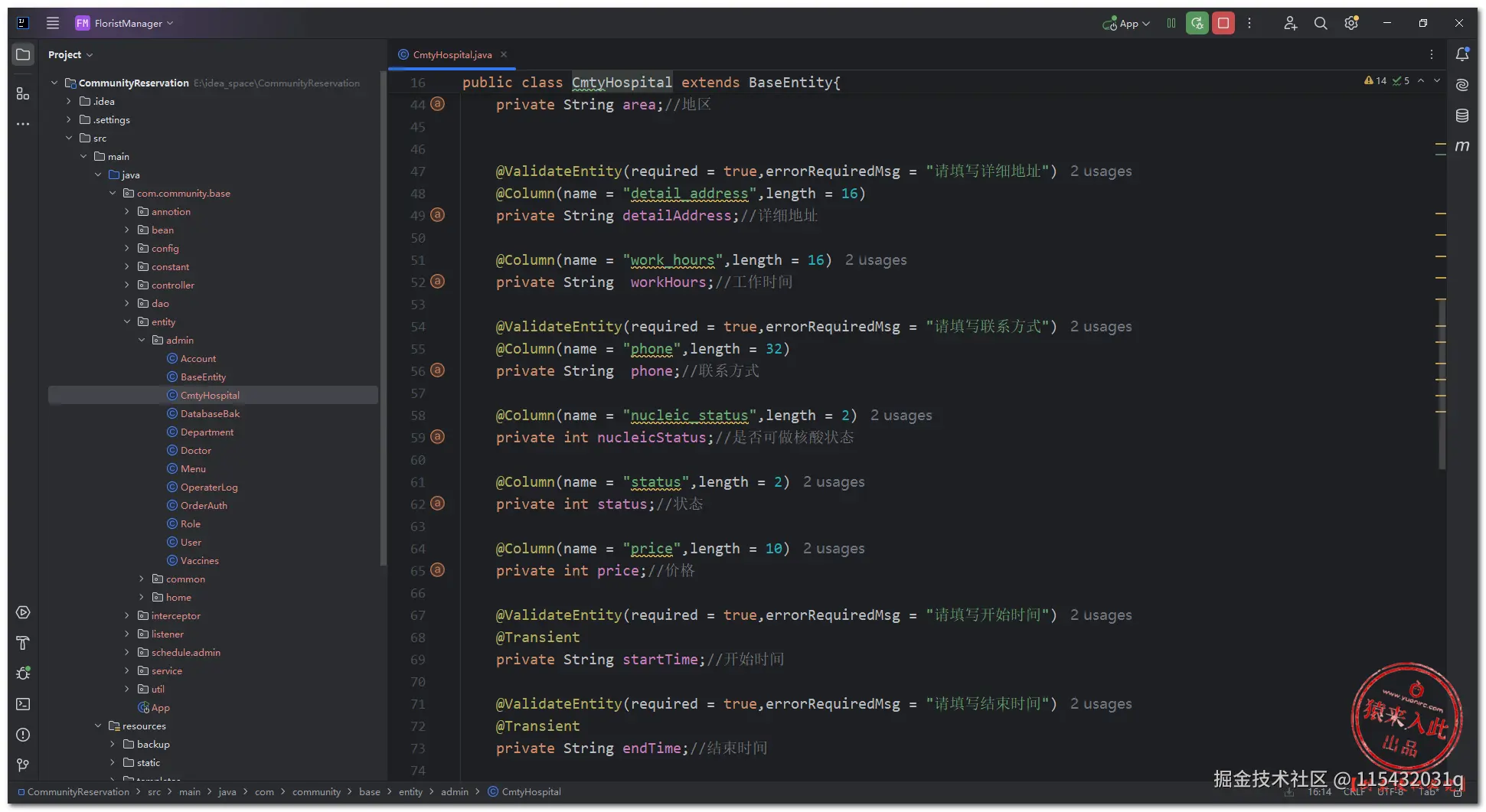Jump to next highlighted error arrow
Screen dimensions: 1486x812
coord(1437,80)
